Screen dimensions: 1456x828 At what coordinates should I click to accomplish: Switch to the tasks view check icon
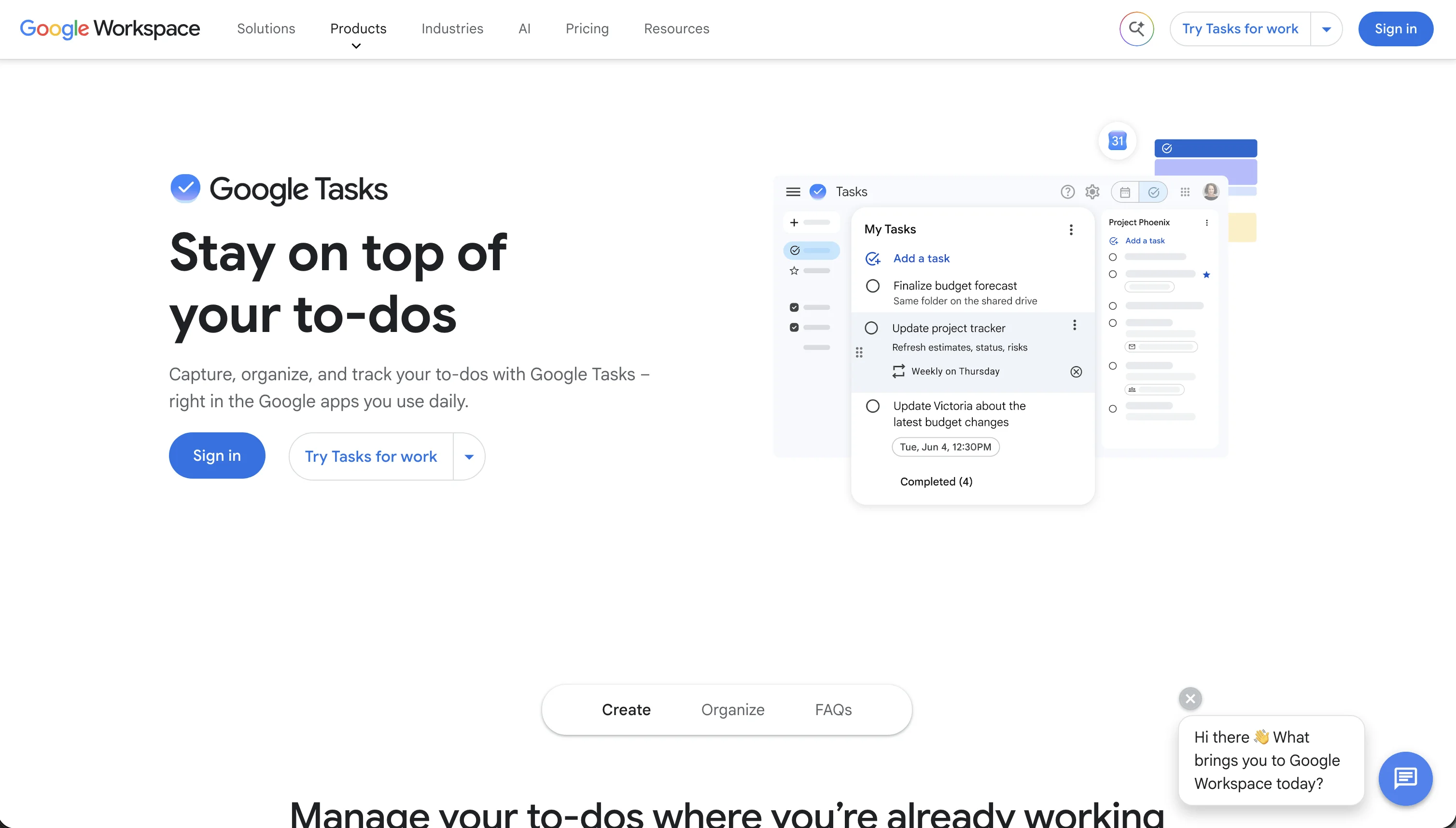click(1153, 192)
